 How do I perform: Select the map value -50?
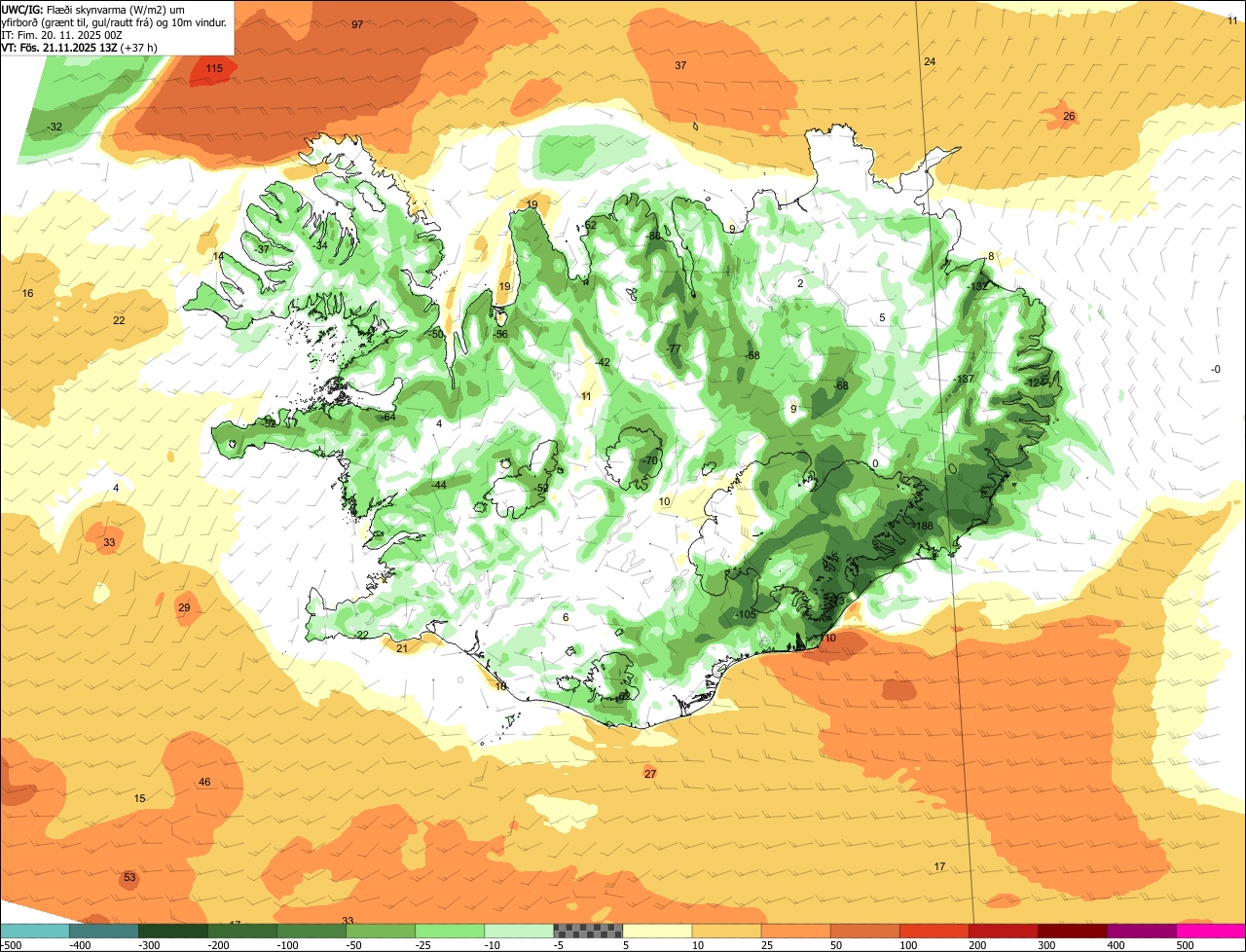[436, 334]
